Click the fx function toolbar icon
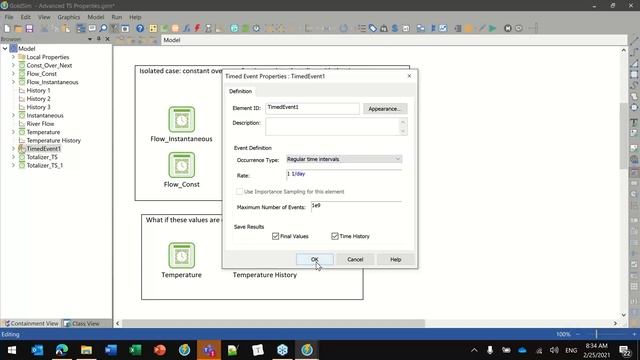Screen dimensions: 640x360 [x=187, y=29]
